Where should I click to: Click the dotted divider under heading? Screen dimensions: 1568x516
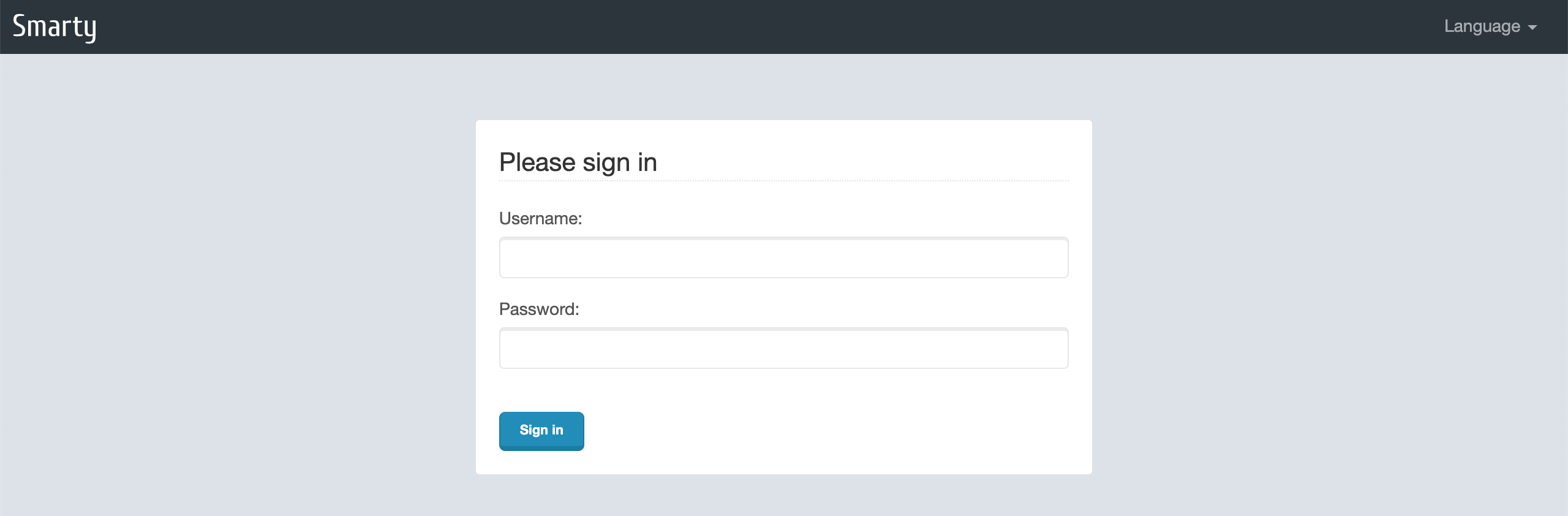tap(783, 181)
